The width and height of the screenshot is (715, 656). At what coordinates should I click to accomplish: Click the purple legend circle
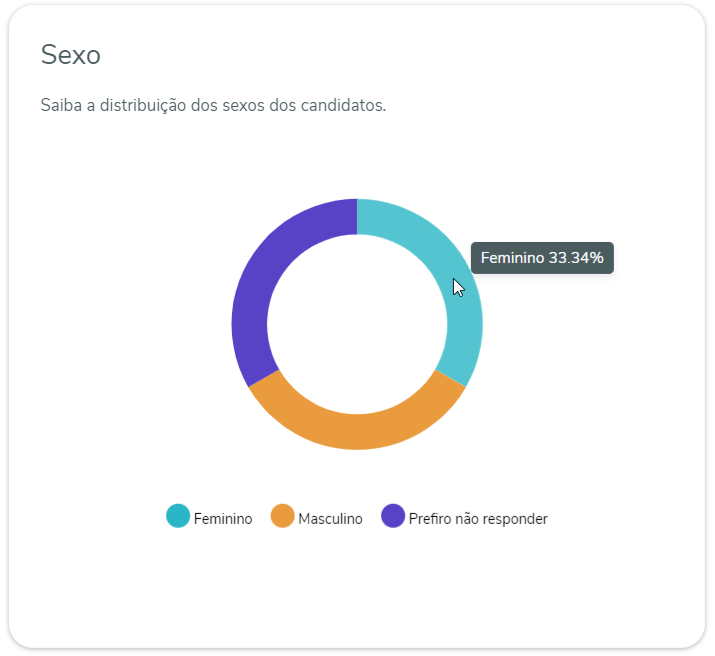(393, 517)
